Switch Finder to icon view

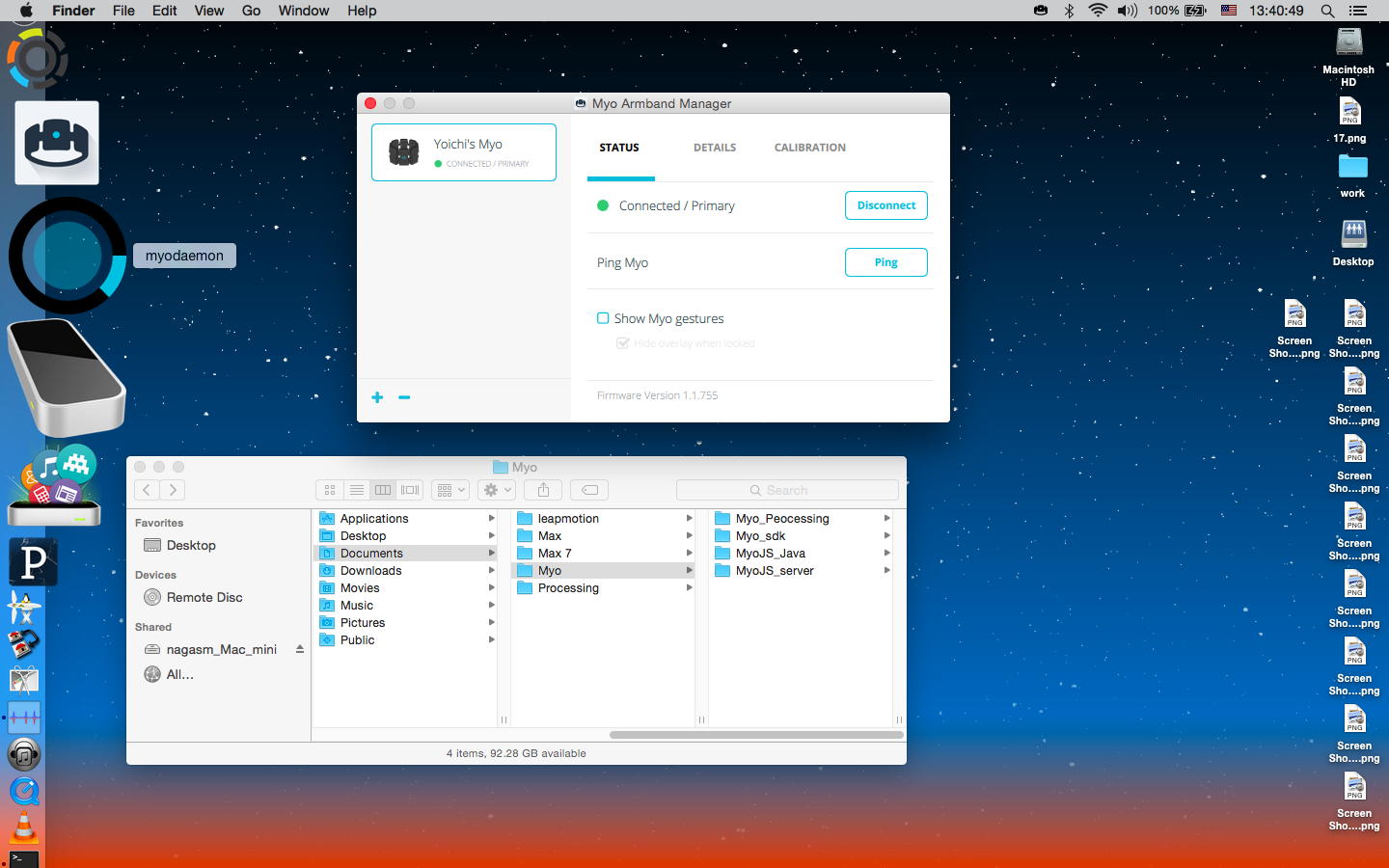pyautogui.click(x=330, y=490)
